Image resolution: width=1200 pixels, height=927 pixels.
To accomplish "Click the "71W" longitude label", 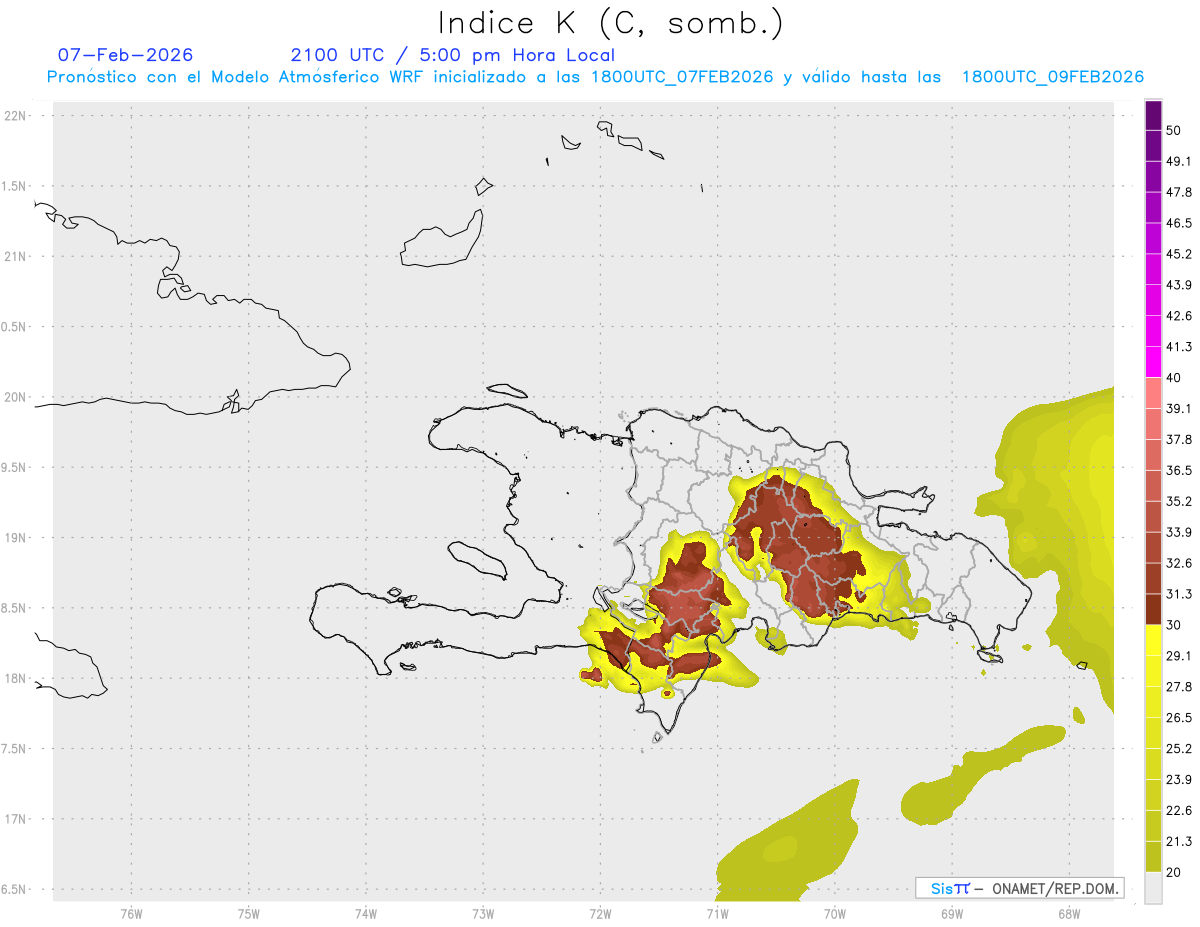I will [x=717, y=913].
